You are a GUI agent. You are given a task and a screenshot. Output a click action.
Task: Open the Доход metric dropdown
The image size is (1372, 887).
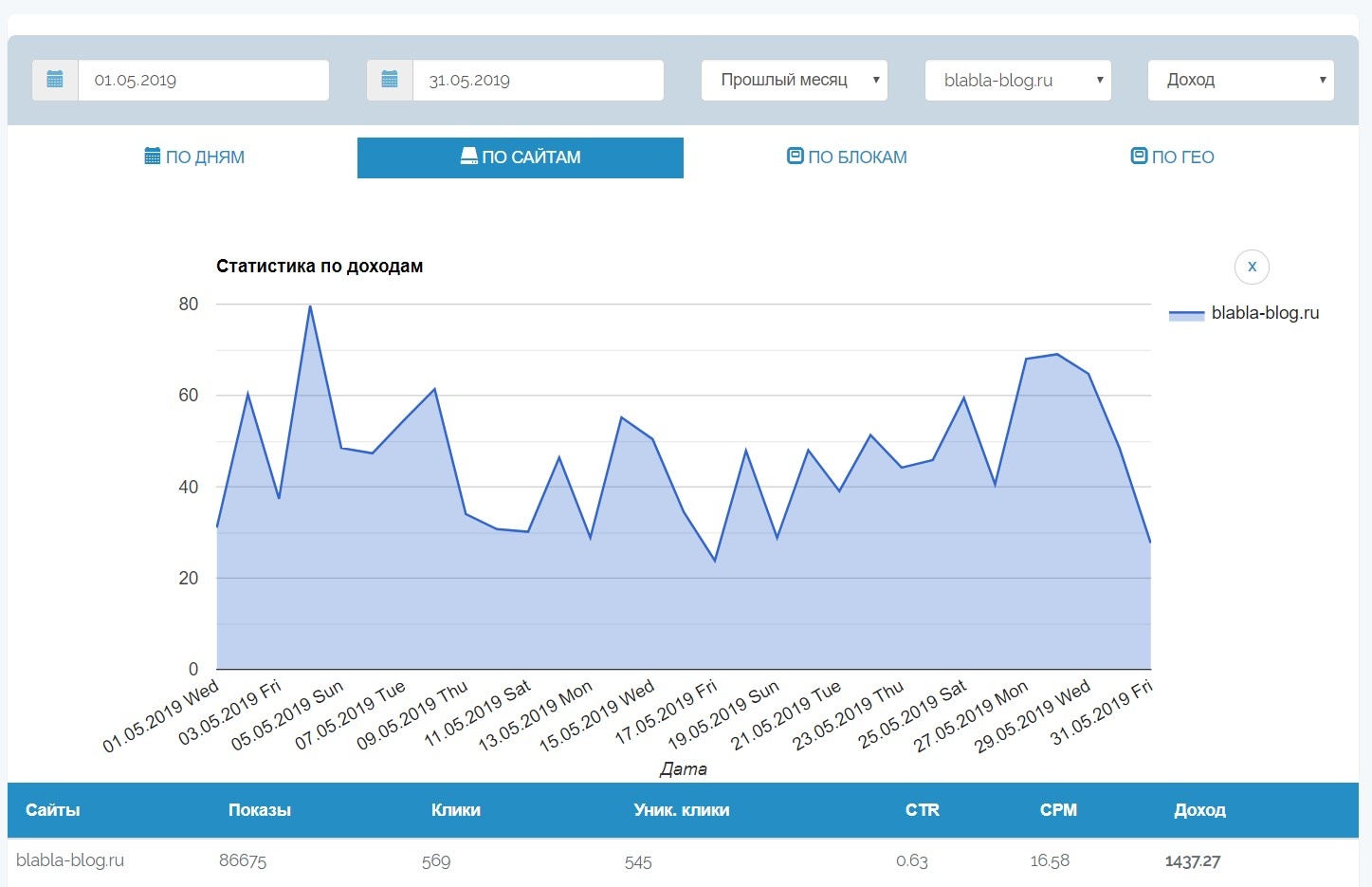[1240, 81]
